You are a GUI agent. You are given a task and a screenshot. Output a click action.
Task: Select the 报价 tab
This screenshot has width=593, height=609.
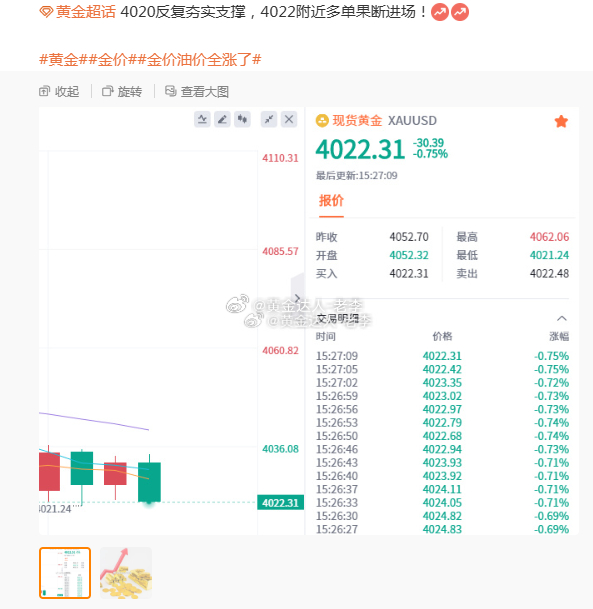point(331,201)
